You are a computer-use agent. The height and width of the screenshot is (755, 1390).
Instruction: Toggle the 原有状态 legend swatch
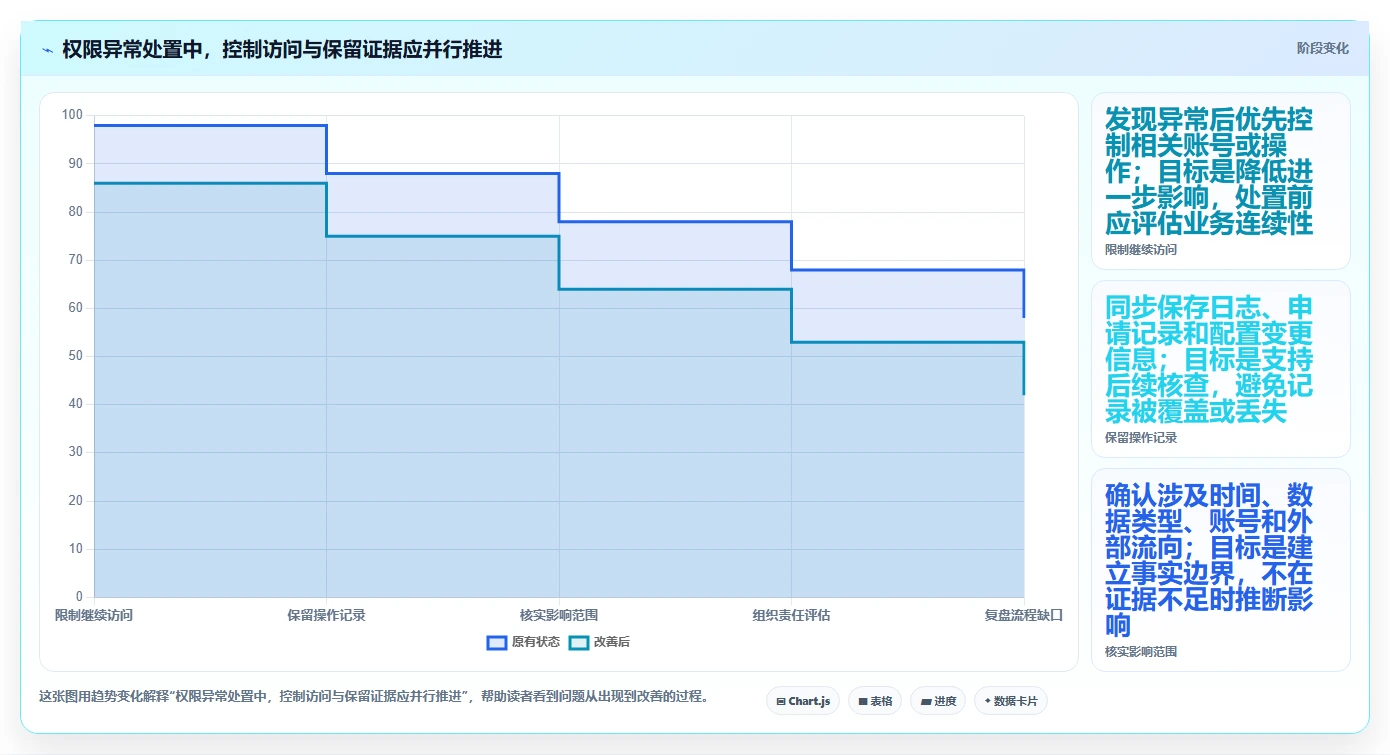[x=497, y=642]
